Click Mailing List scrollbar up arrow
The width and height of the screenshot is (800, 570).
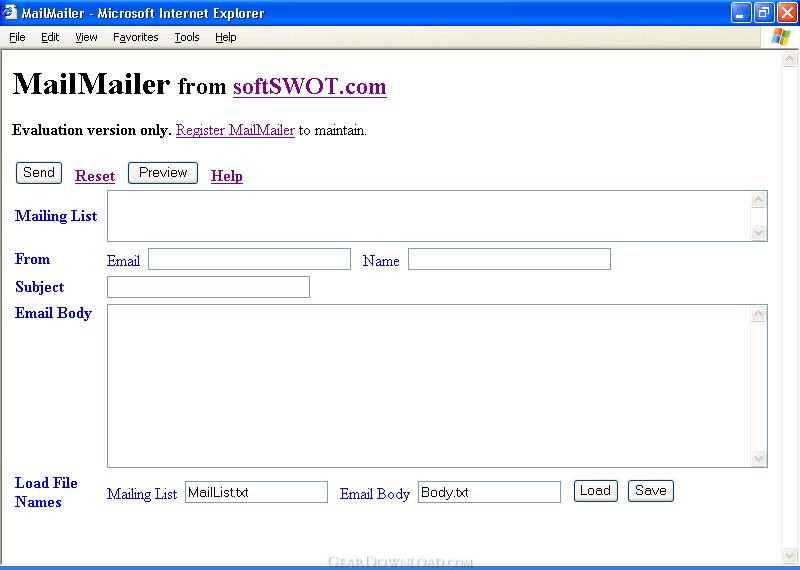pos(758,200)
